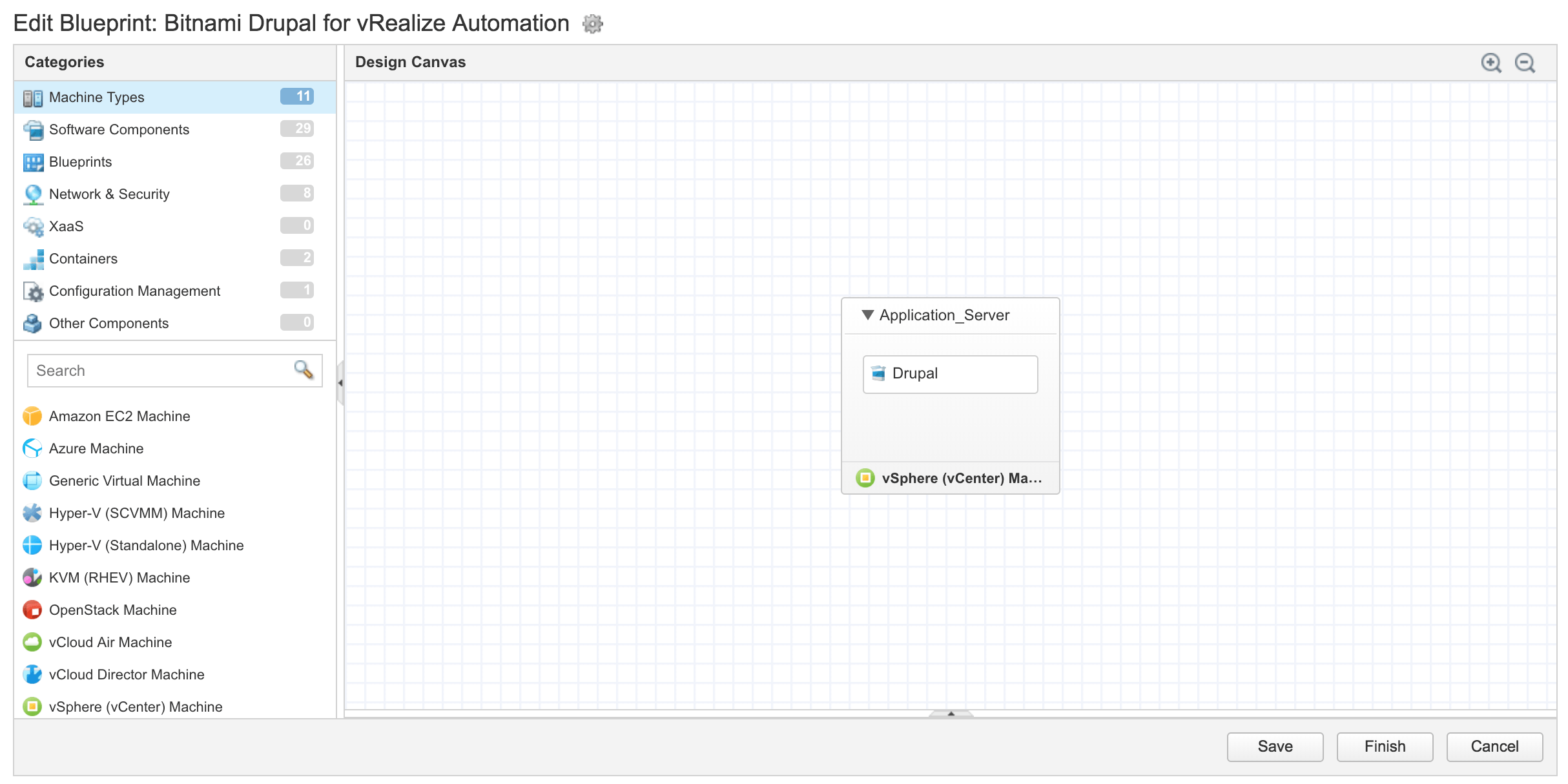
Task: Open blueprint settings gear icon
Action: (x=592, y=24)
